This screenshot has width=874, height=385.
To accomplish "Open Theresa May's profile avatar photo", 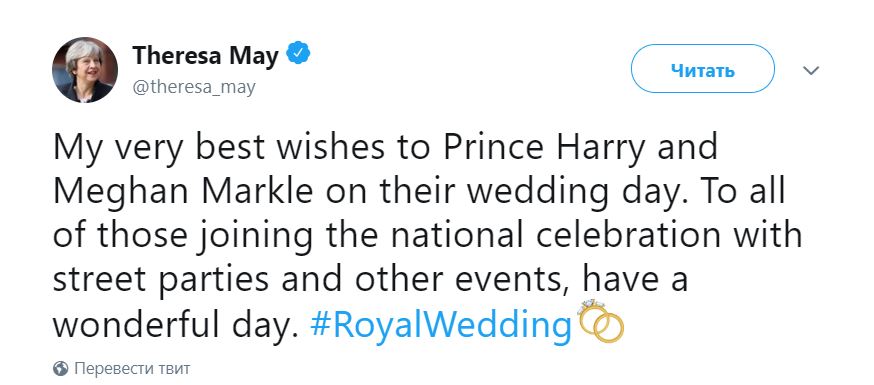I will (85, 70).
